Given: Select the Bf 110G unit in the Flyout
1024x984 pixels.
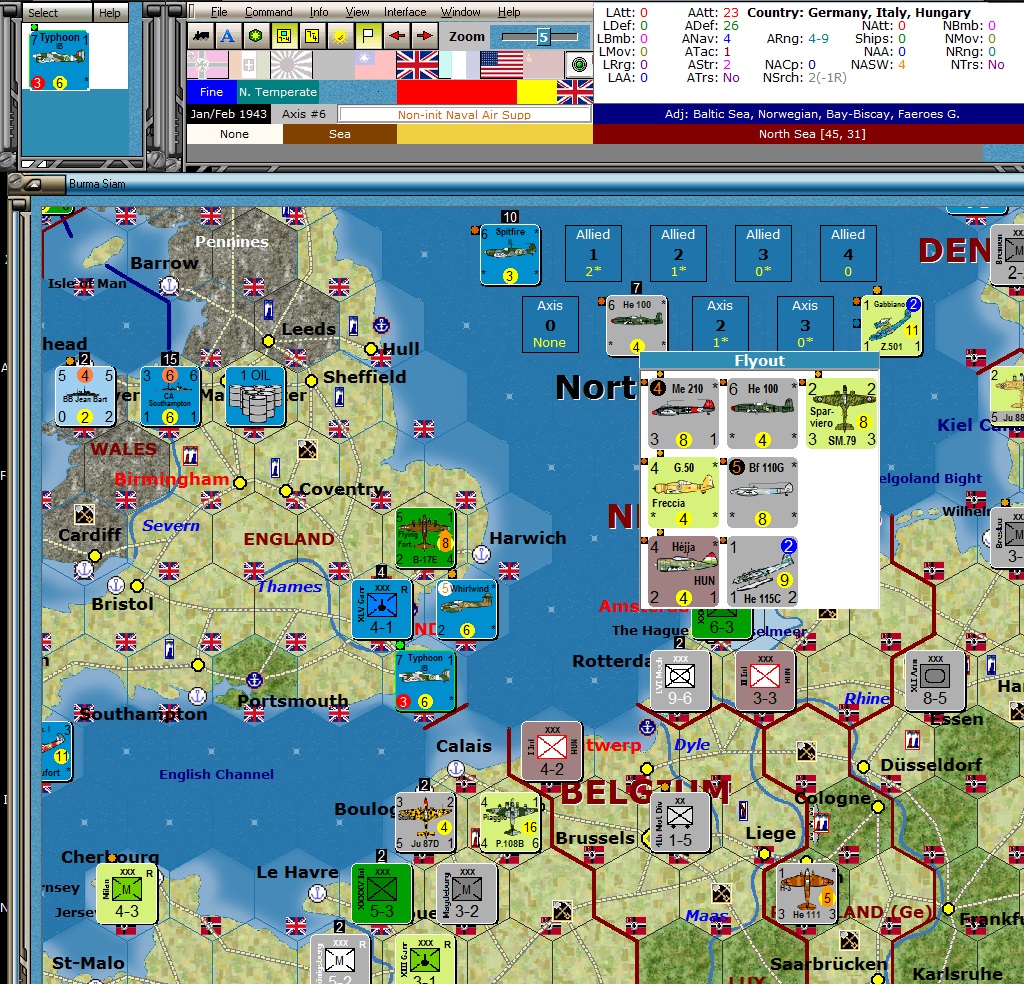Looking at the screenshot, I should click(x=762, y=492).
